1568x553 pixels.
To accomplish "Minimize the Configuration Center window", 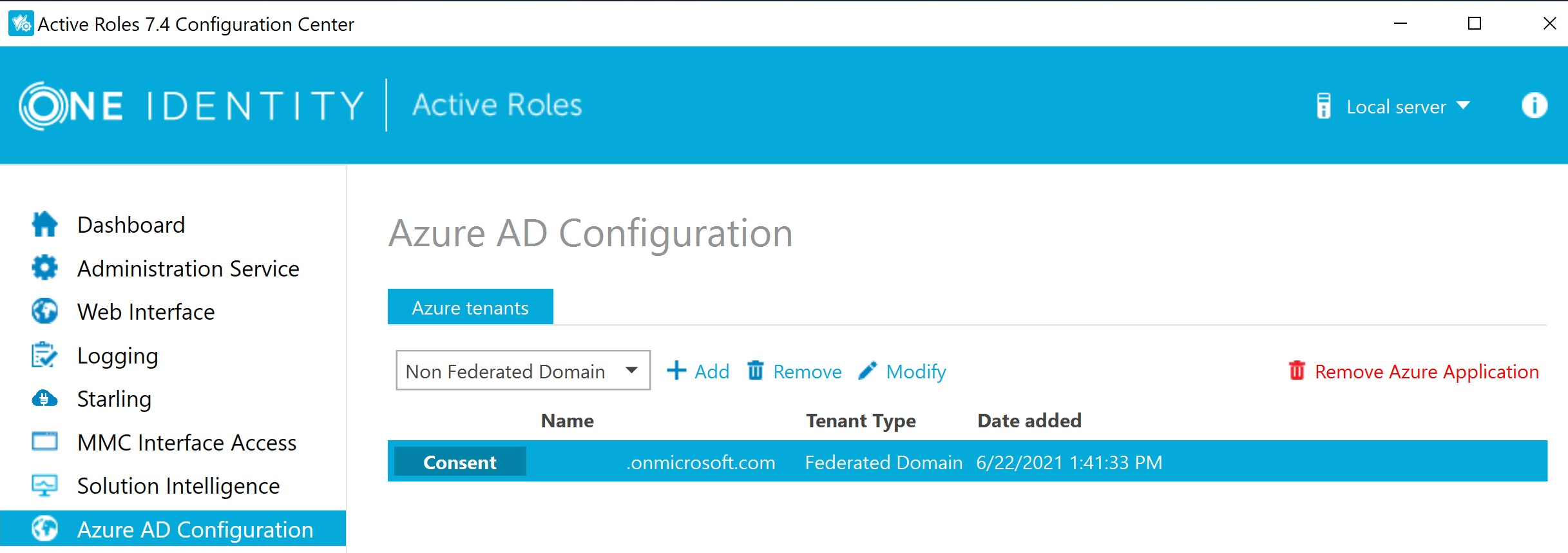I will click(x=1400, y=23).
